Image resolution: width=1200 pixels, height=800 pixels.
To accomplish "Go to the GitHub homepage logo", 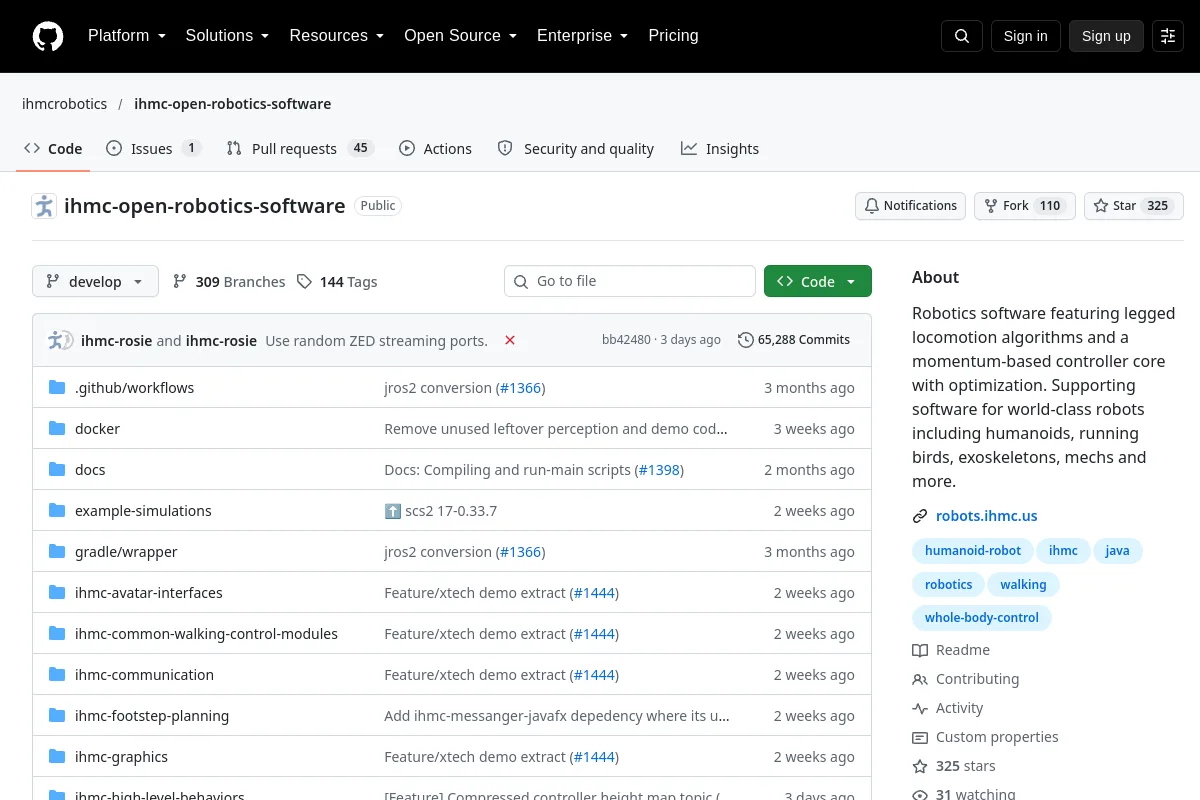I will coord(48,36).
